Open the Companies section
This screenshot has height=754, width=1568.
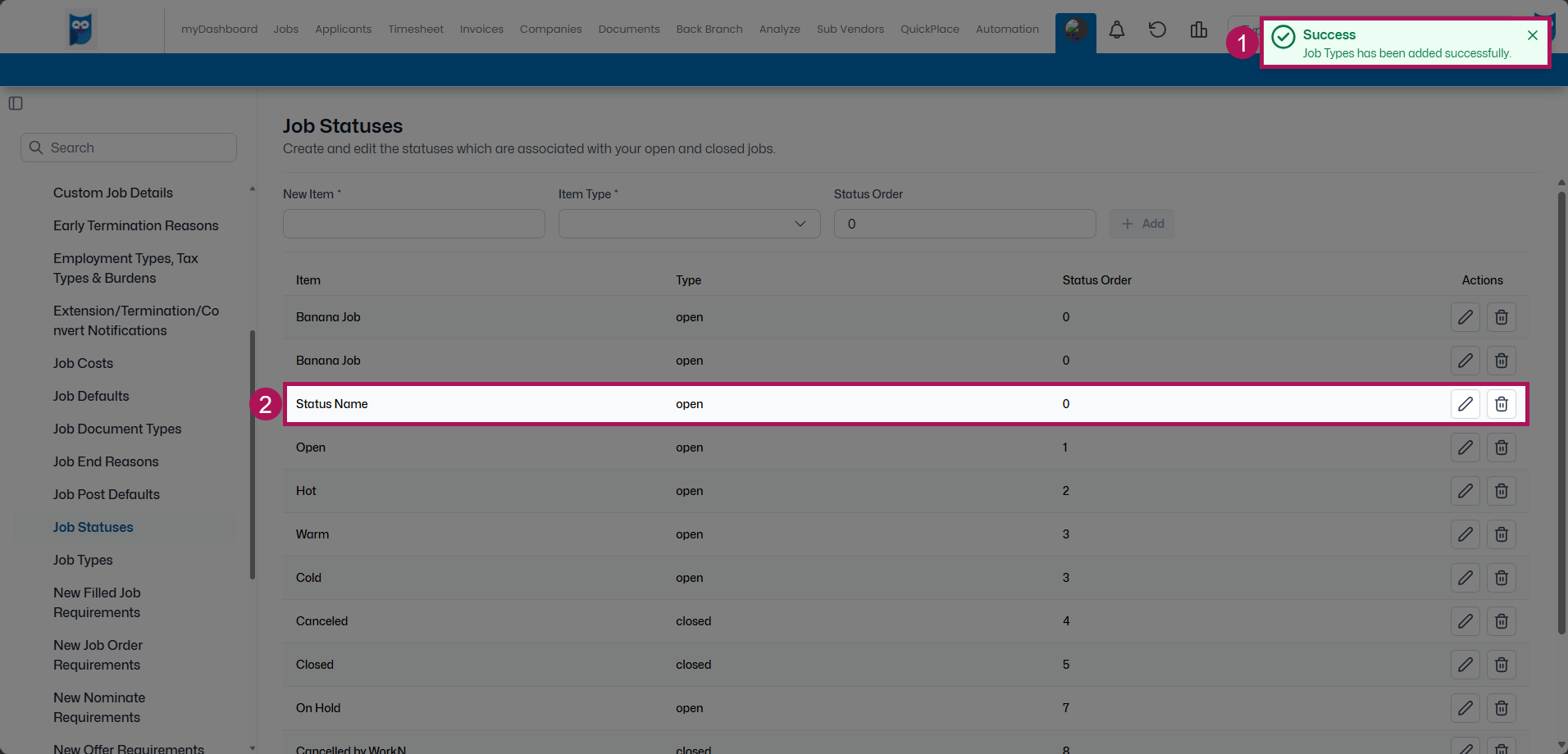550,29
